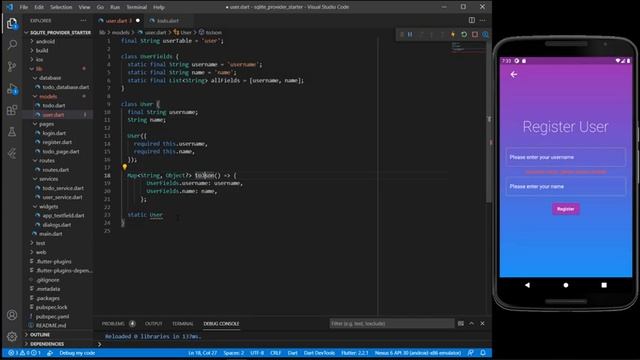640x360 pixels.
Task: Open the Run menu
Action: tap(115, 7)
